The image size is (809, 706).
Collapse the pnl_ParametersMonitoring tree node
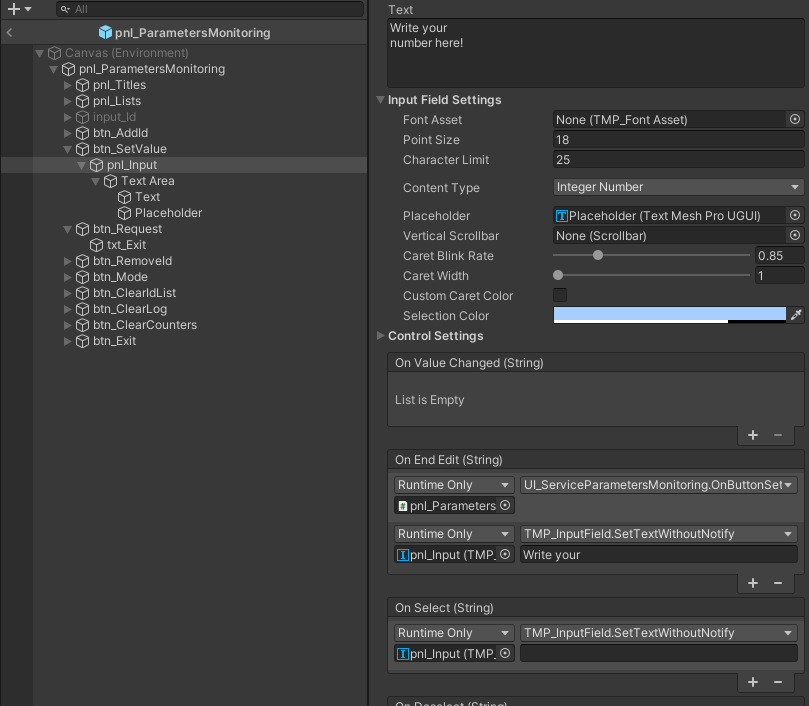53,69
